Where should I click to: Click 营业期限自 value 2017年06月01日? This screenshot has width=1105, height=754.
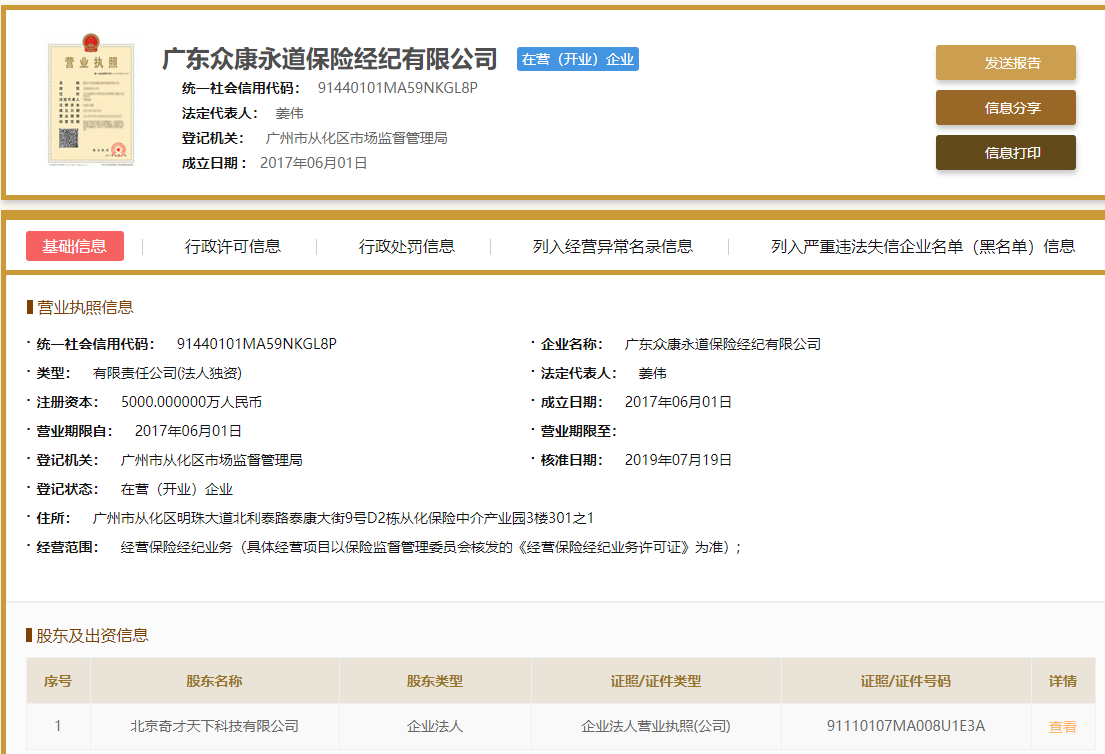pos(188,431)
